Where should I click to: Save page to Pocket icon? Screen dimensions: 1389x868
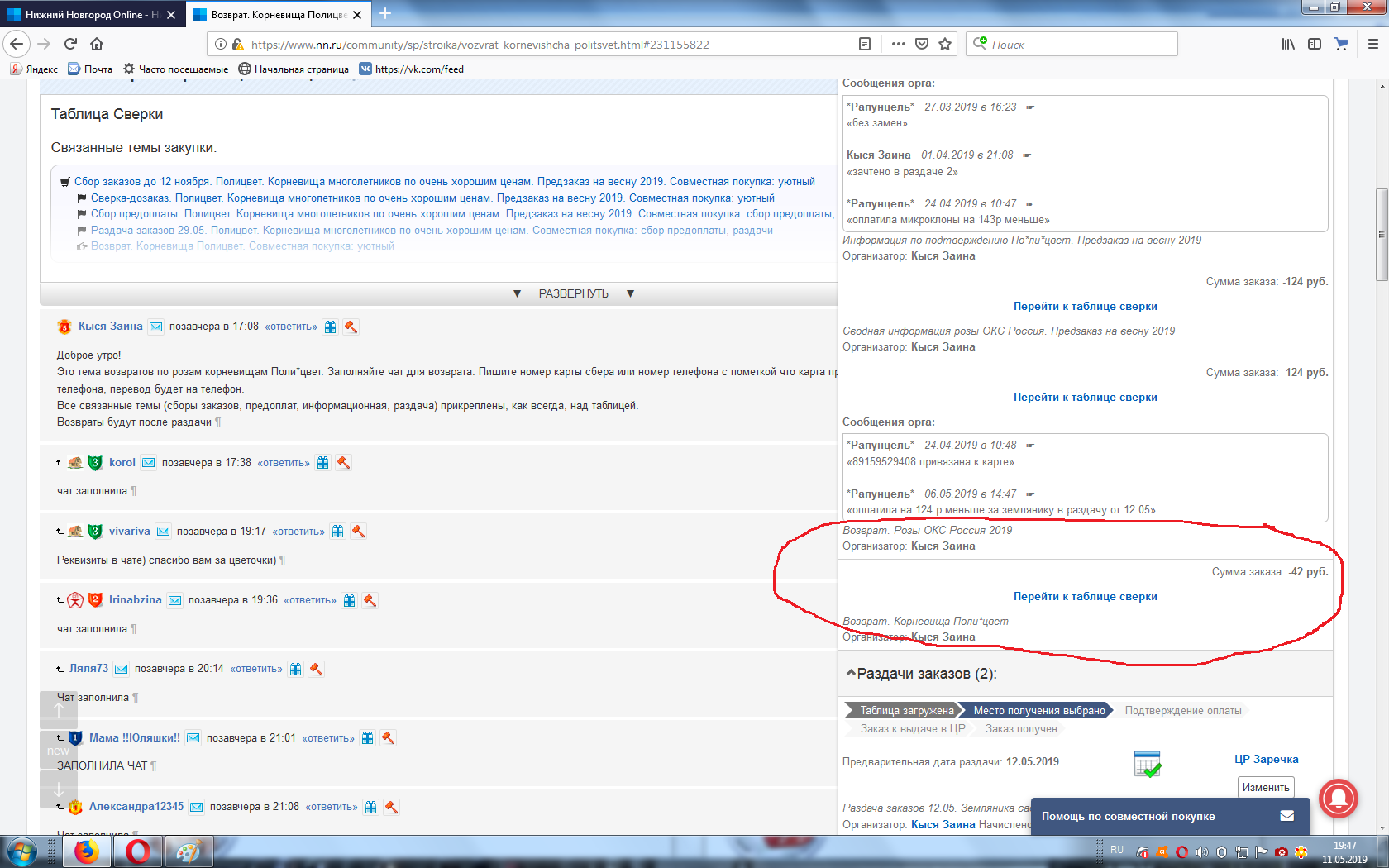922,44
